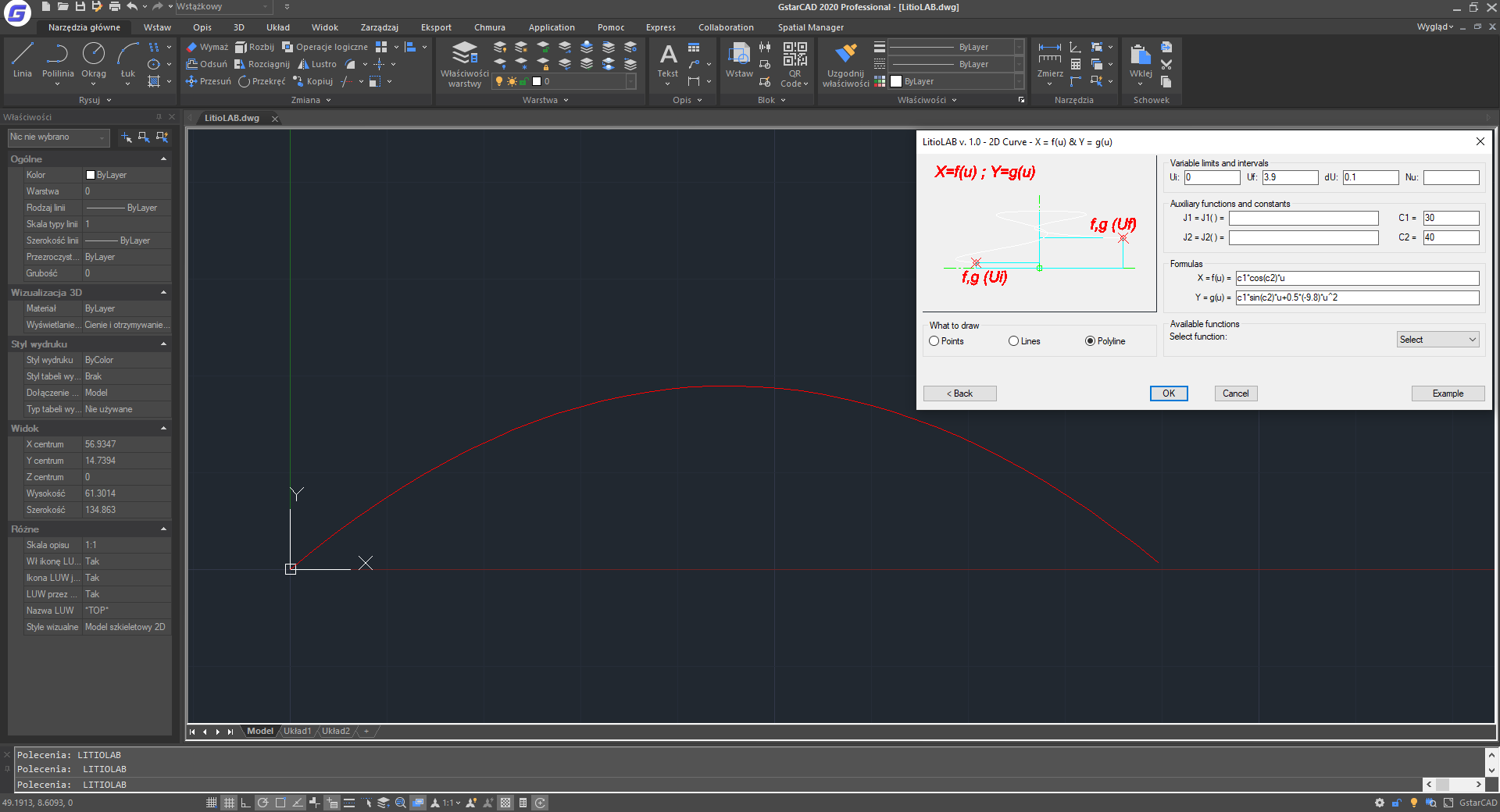Screen dimensions: 1500x812
Task: Click the Lustro mirror tool
Action: (x=317, y=64)
